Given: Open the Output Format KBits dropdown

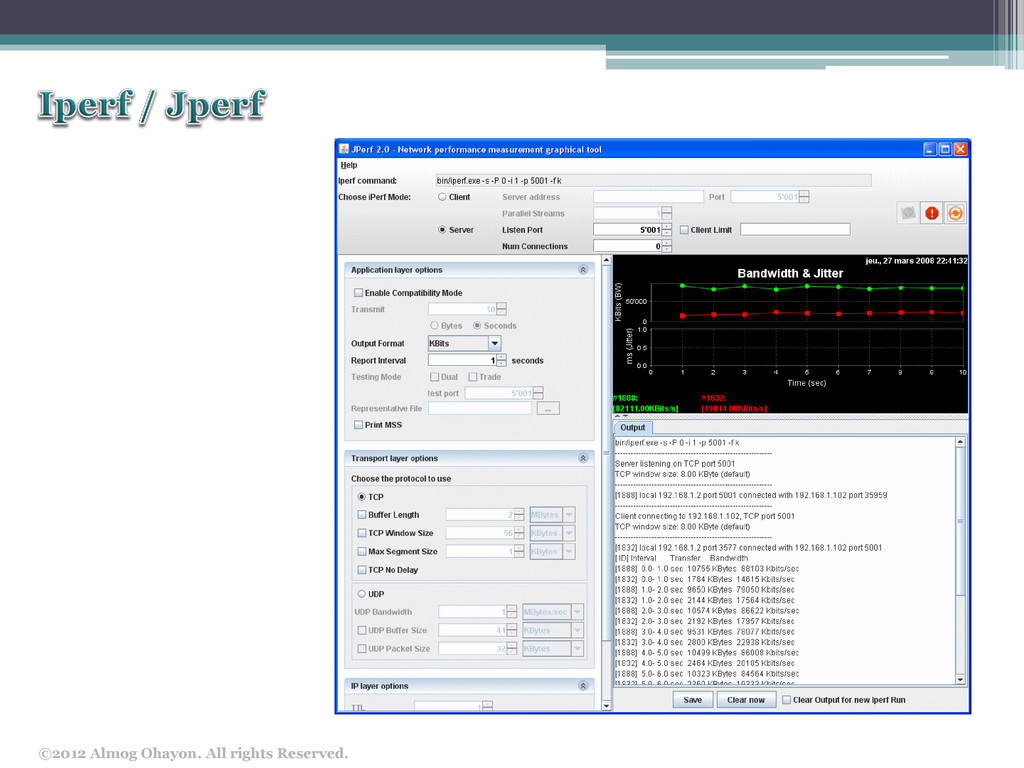Looking at the screenshot, I should [x=494, y=344].
